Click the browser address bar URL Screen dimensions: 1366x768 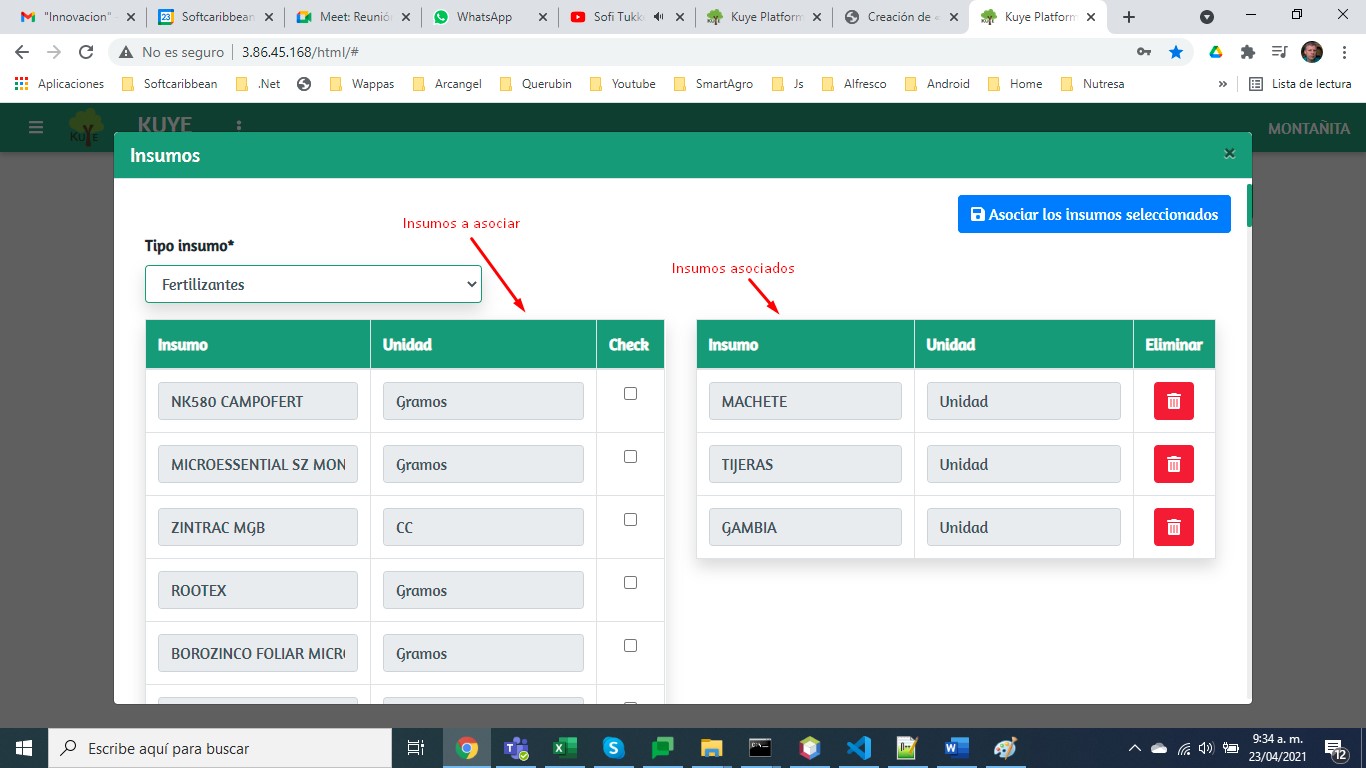coord(300,52)
